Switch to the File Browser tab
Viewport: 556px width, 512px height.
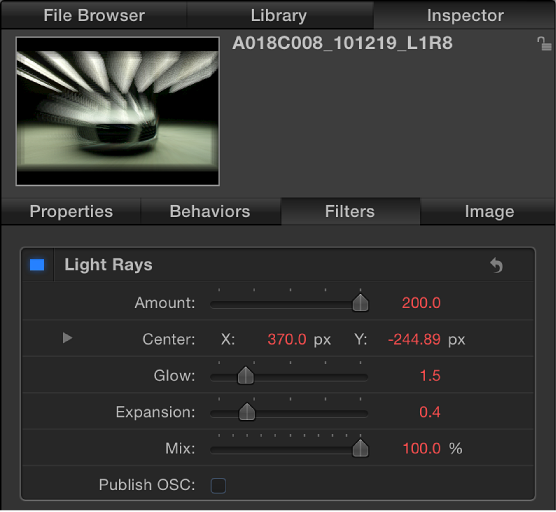click(94, 16)
